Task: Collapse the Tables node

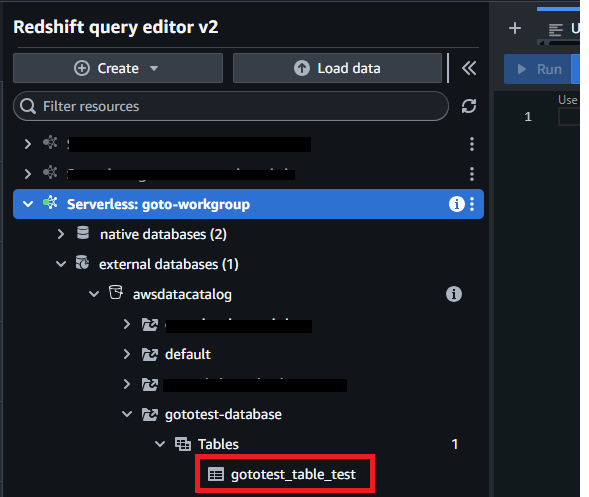Action: (x=160, y=444)
